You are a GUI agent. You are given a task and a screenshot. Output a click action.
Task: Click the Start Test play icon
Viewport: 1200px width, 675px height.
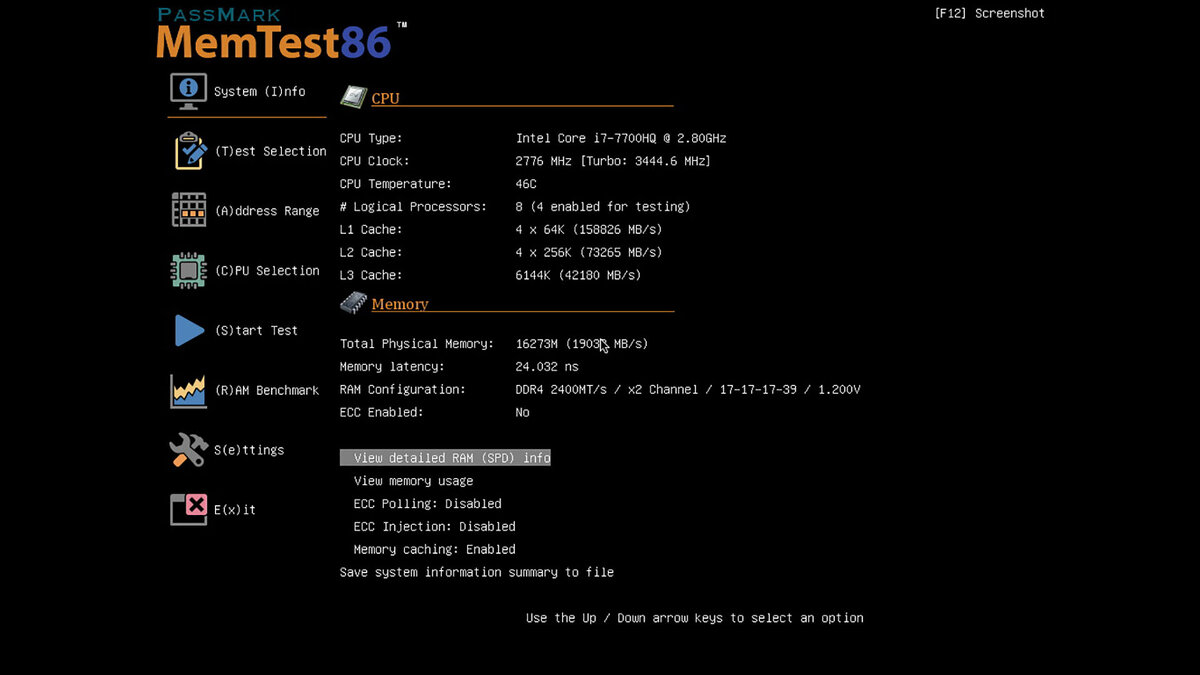click(189, 330)
